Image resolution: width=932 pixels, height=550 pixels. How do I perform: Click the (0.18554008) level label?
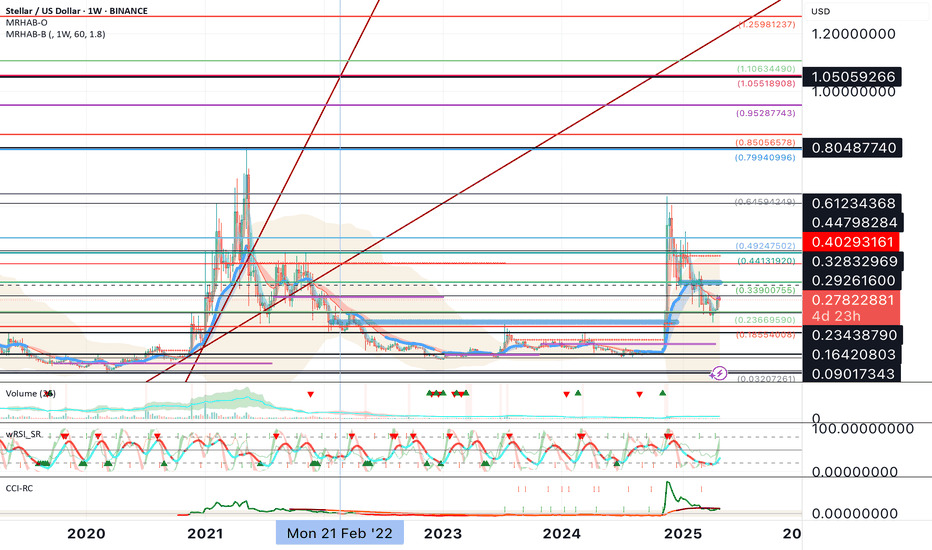pyautogui.click(x=766, y=335)
